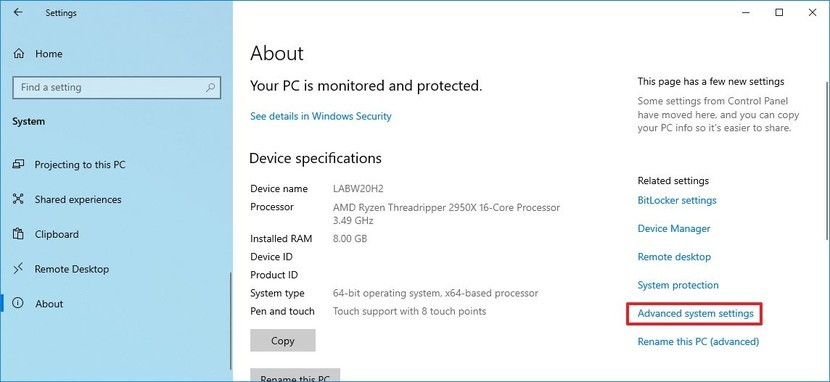The height and width of the screenshot is (382, 830).
Task: Click the Shared experiences icon
Action: pos(19,199)
